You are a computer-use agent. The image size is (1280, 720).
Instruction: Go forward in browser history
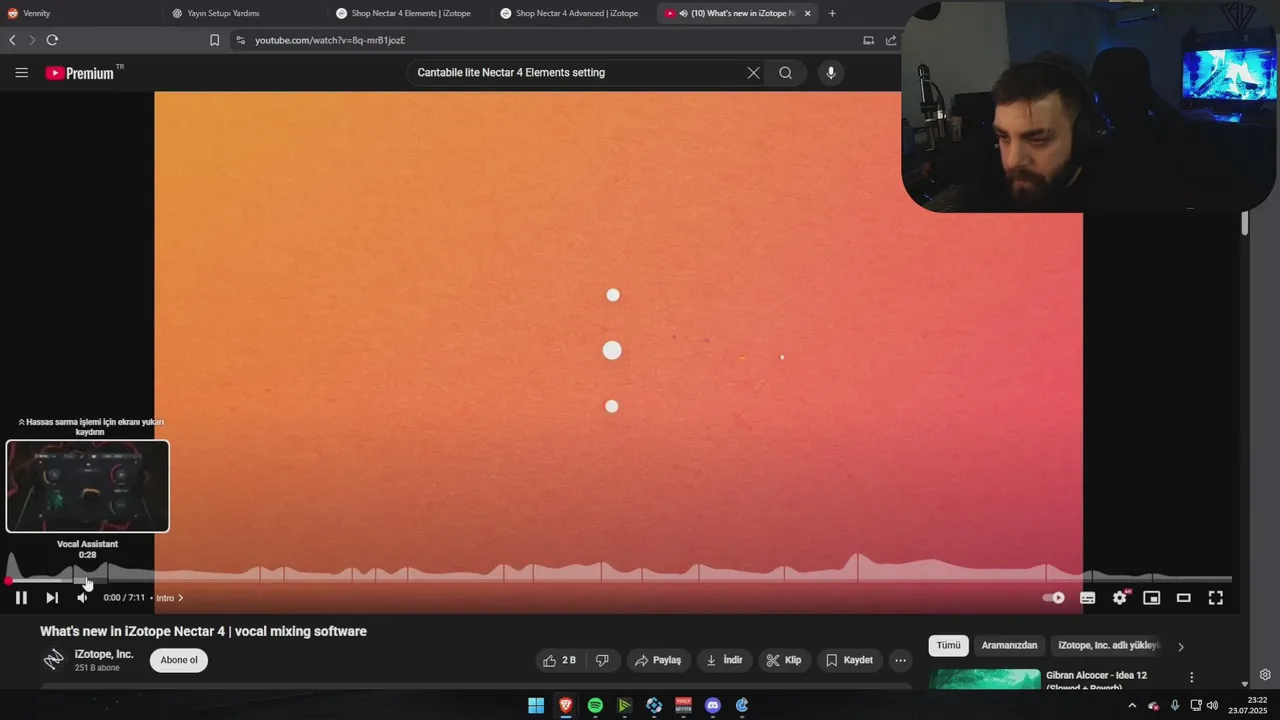pyautogui.click(x=32, y=40)
